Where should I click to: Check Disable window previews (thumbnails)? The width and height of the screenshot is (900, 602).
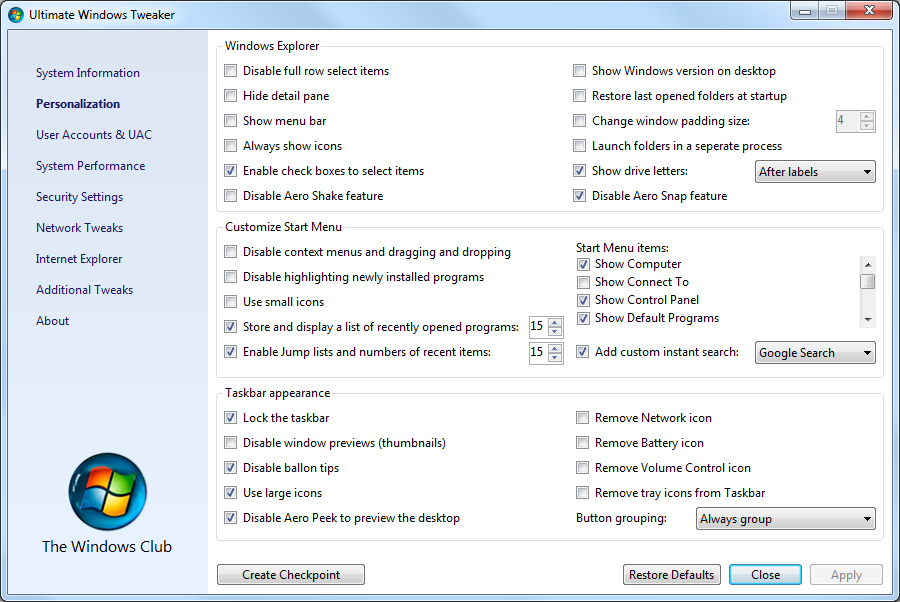pyautogui.click(x=230, y=442)
